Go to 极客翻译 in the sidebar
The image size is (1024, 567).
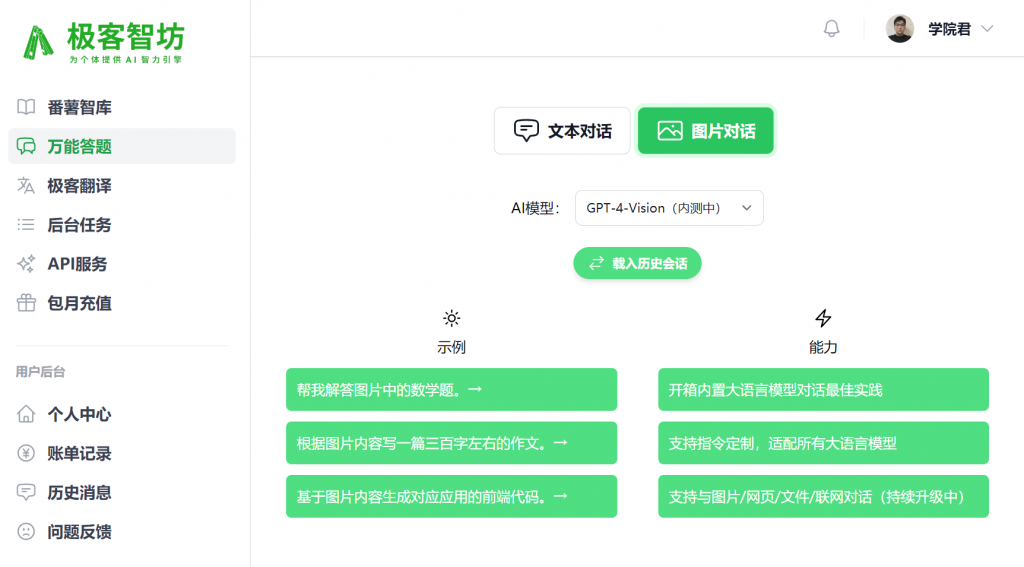coord(79,186)
